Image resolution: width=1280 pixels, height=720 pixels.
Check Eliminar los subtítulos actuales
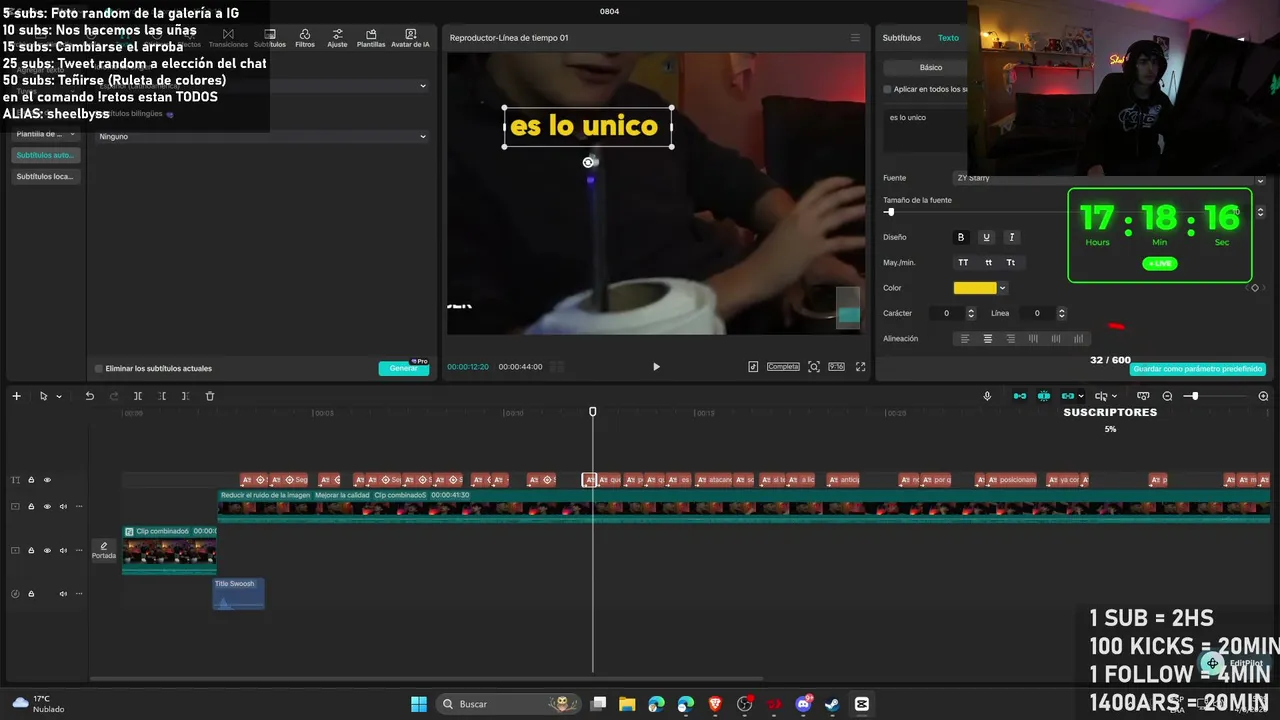pyautogui.click(x=99, y=368)
